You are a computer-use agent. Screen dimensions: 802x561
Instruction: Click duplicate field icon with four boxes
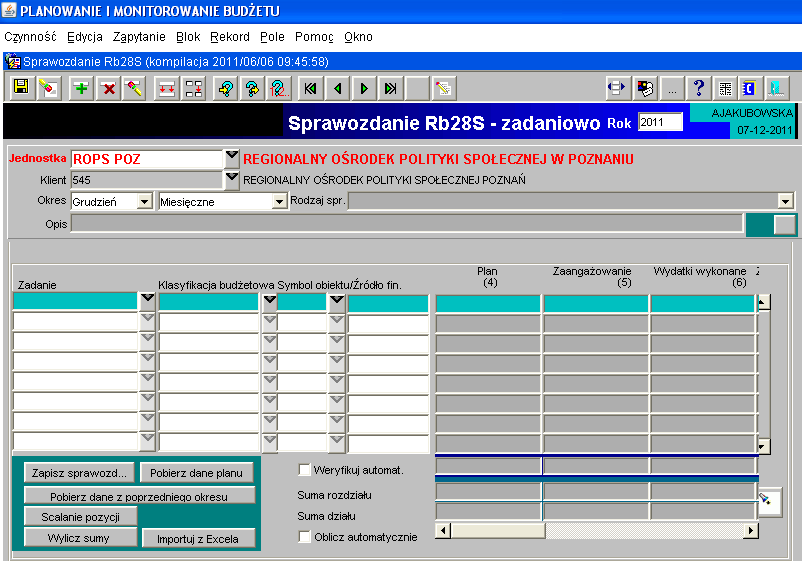pos(193,88)
